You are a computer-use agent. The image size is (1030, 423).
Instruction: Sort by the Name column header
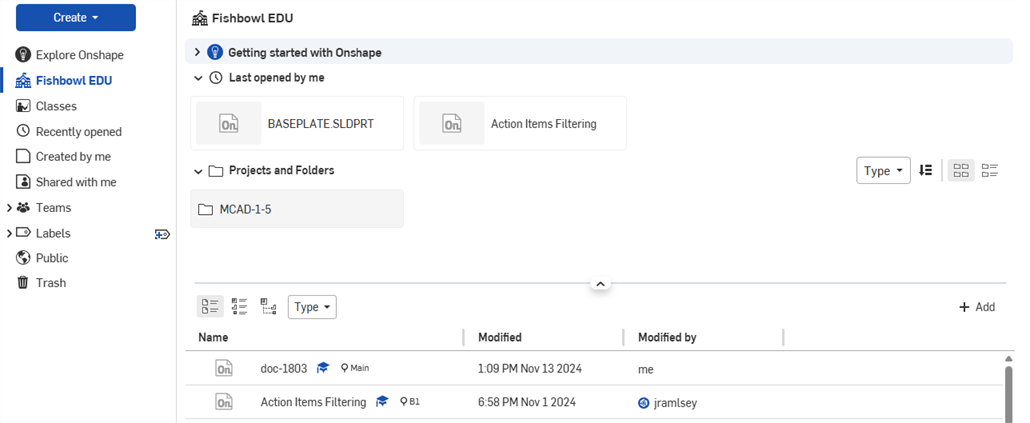point(213,338)
